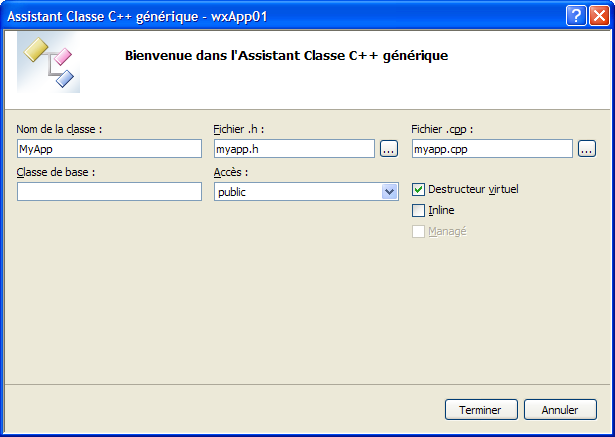Enable the Inline checkbox
The height and width of the screenshot is (437, 615).
(419, 210)
